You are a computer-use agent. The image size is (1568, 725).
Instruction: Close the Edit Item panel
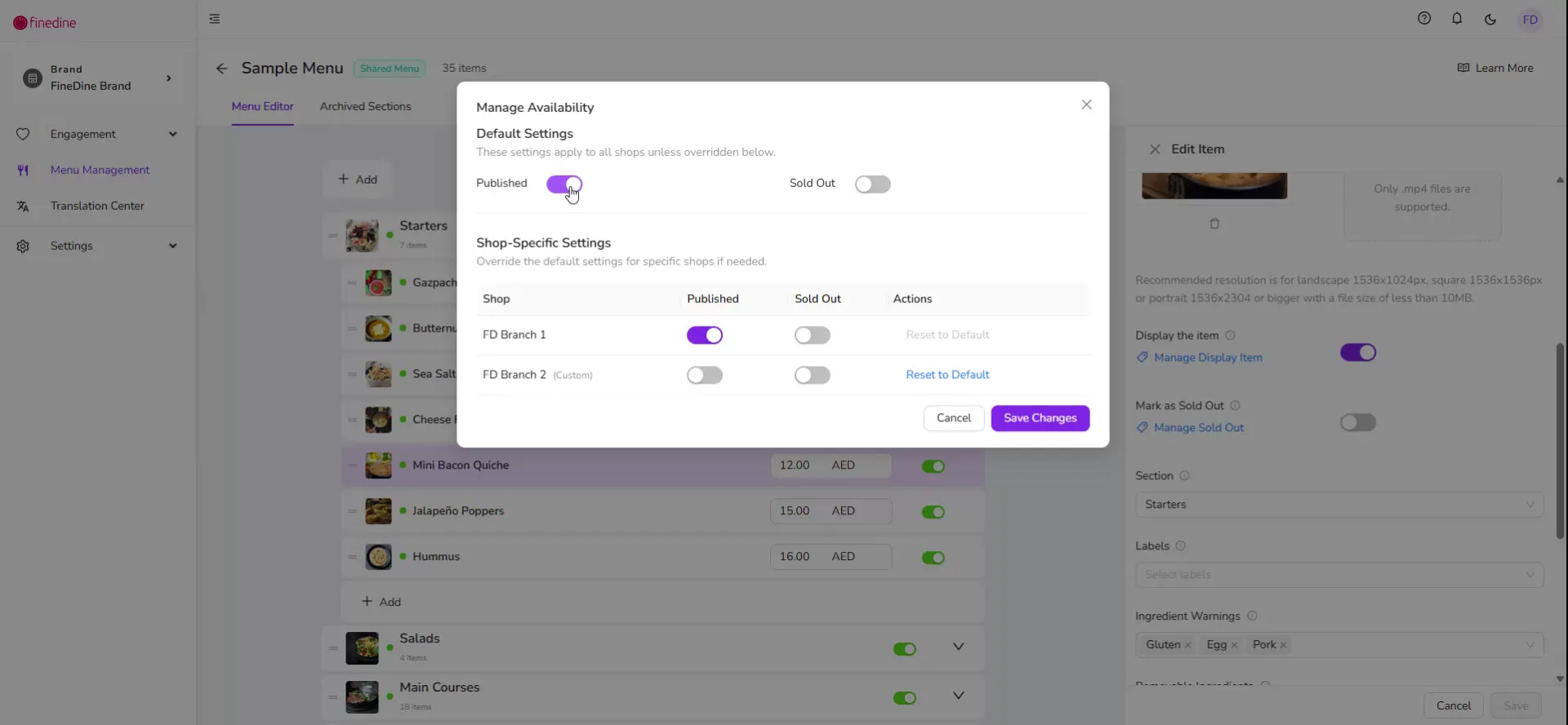pyautogui.click(x=1155, y=149)
